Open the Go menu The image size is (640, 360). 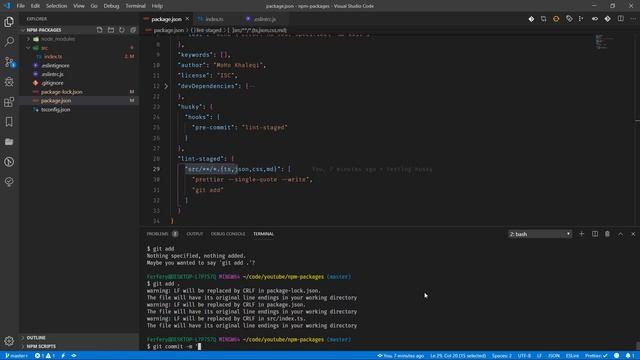pos(94,6)
